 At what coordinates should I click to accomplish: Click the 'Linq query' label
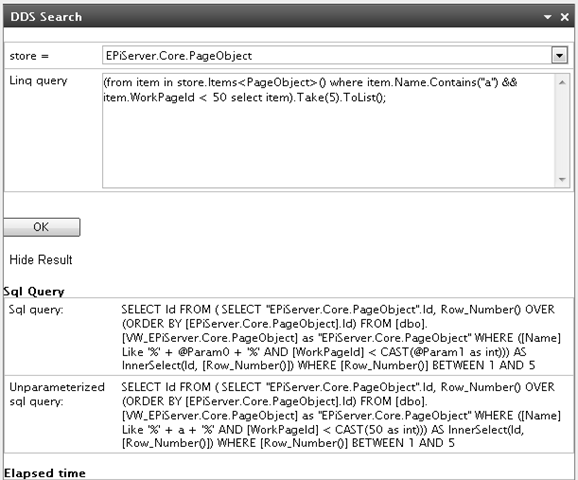[x=38, y=80]
